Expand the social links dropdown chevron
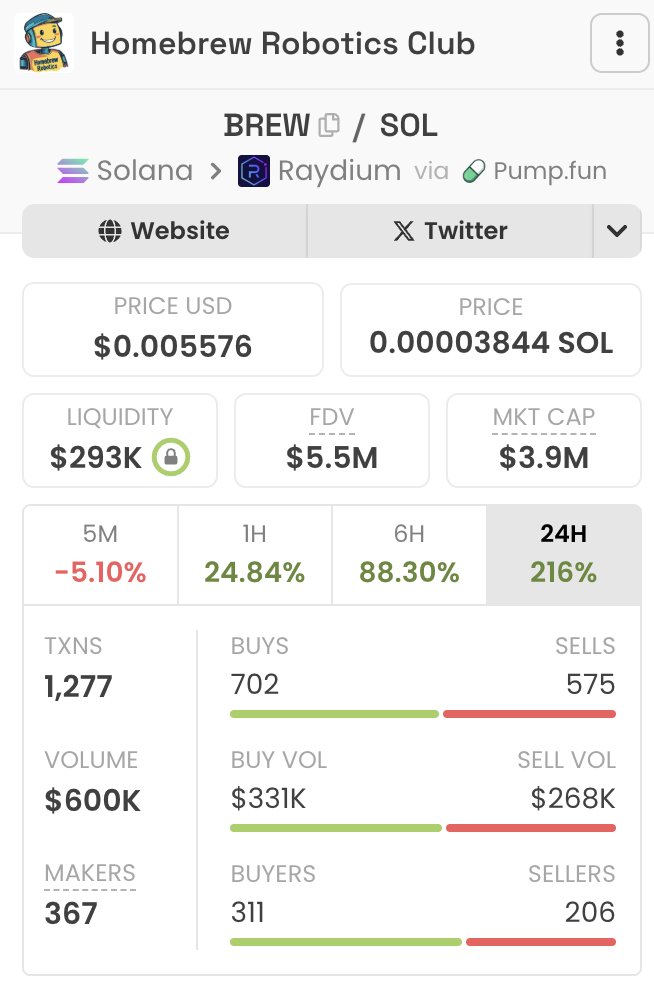The height and width of the screenshot is (984, 654). [x=617, y=231]
